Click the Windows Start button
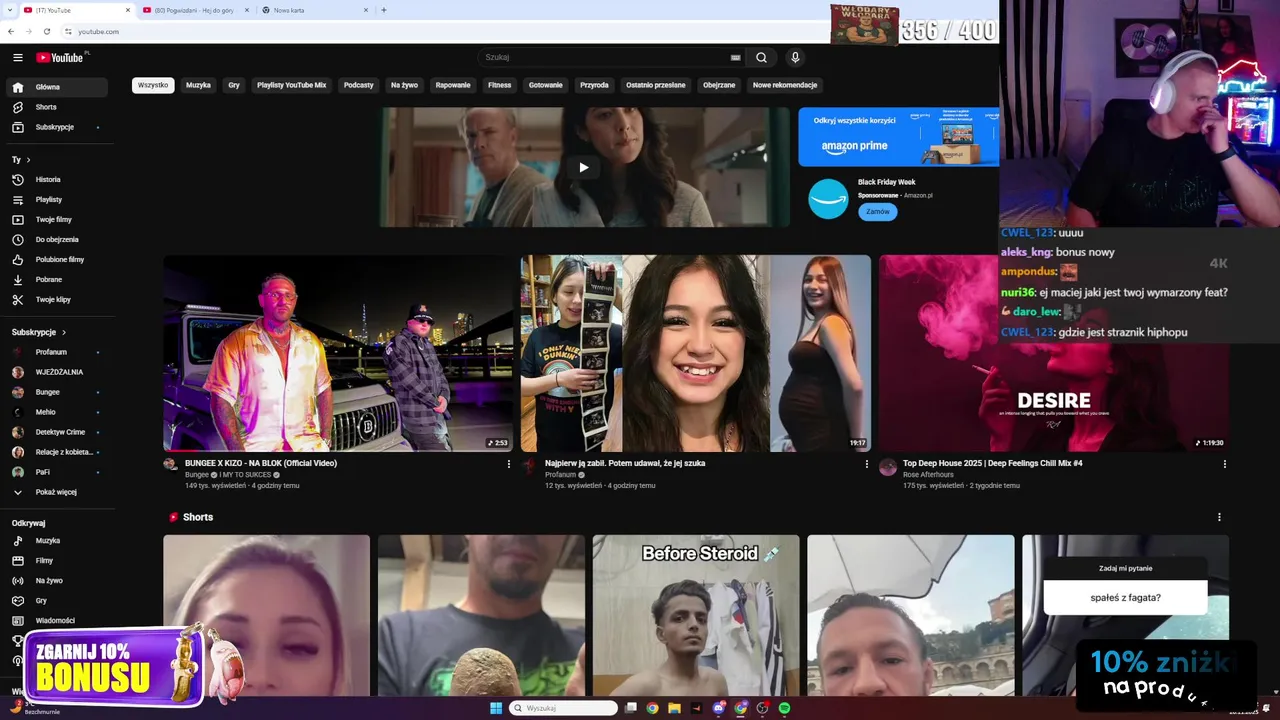The height and width of the screenshot is (720, 1280). pos(496,708)
